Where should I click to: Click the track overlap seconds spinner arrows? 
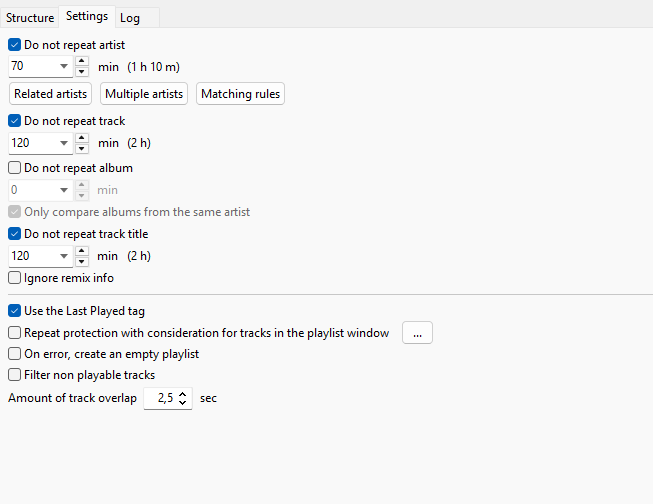pos(183,398)
